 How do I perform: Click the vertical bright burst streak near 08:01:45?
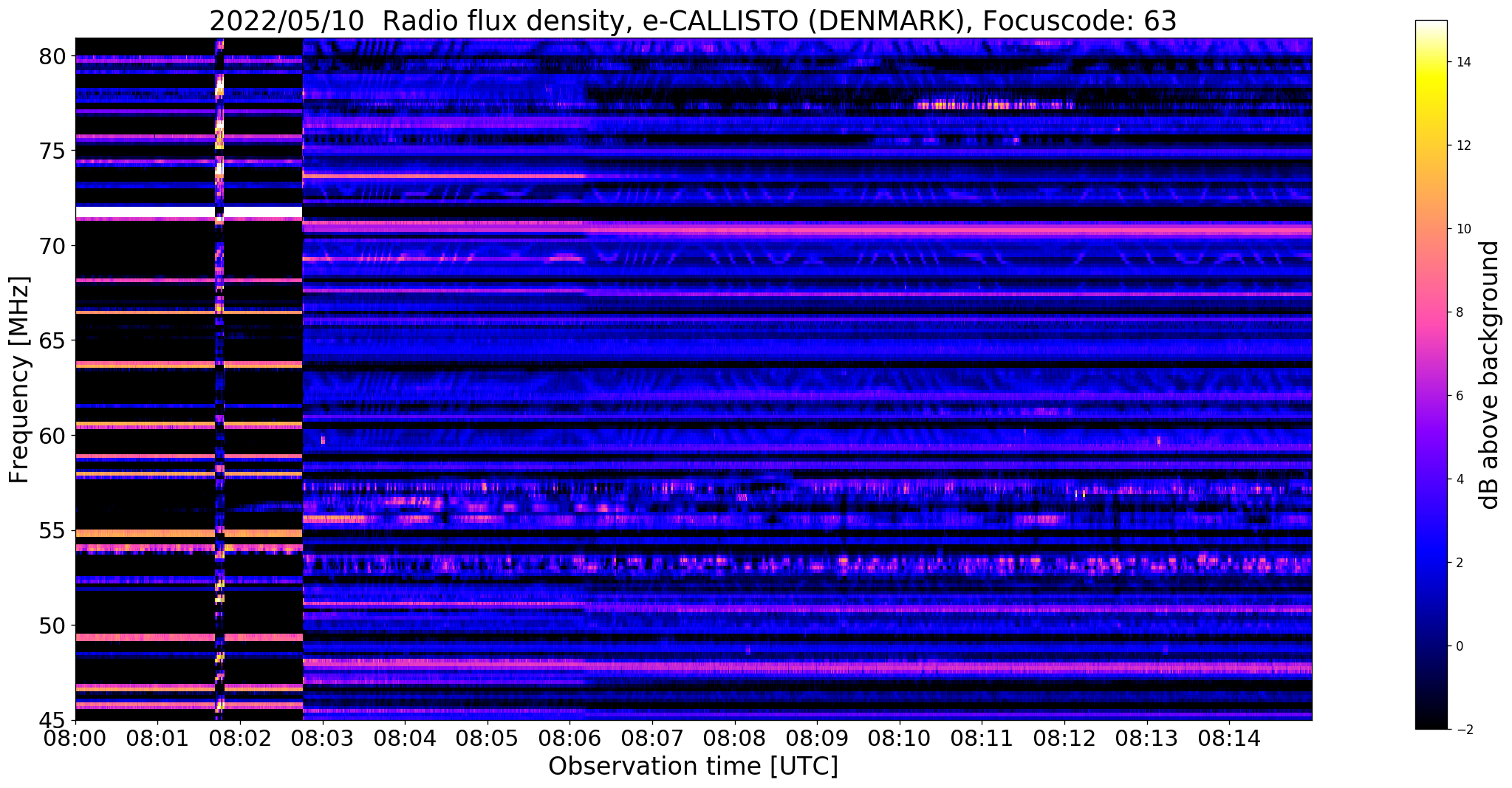(x=219, y=379)
